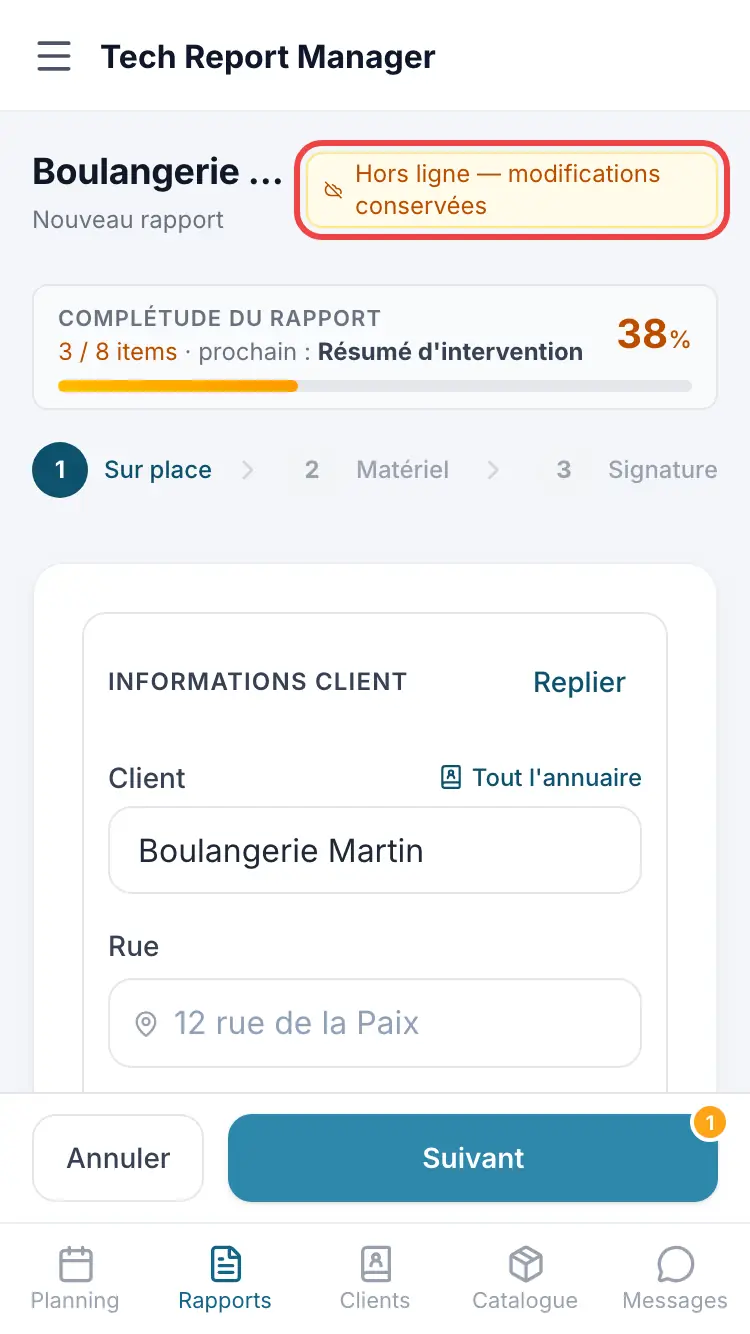750x1334 pixels.
Task: Open the Clients contact icon
Action: (x=375, y=1264)
